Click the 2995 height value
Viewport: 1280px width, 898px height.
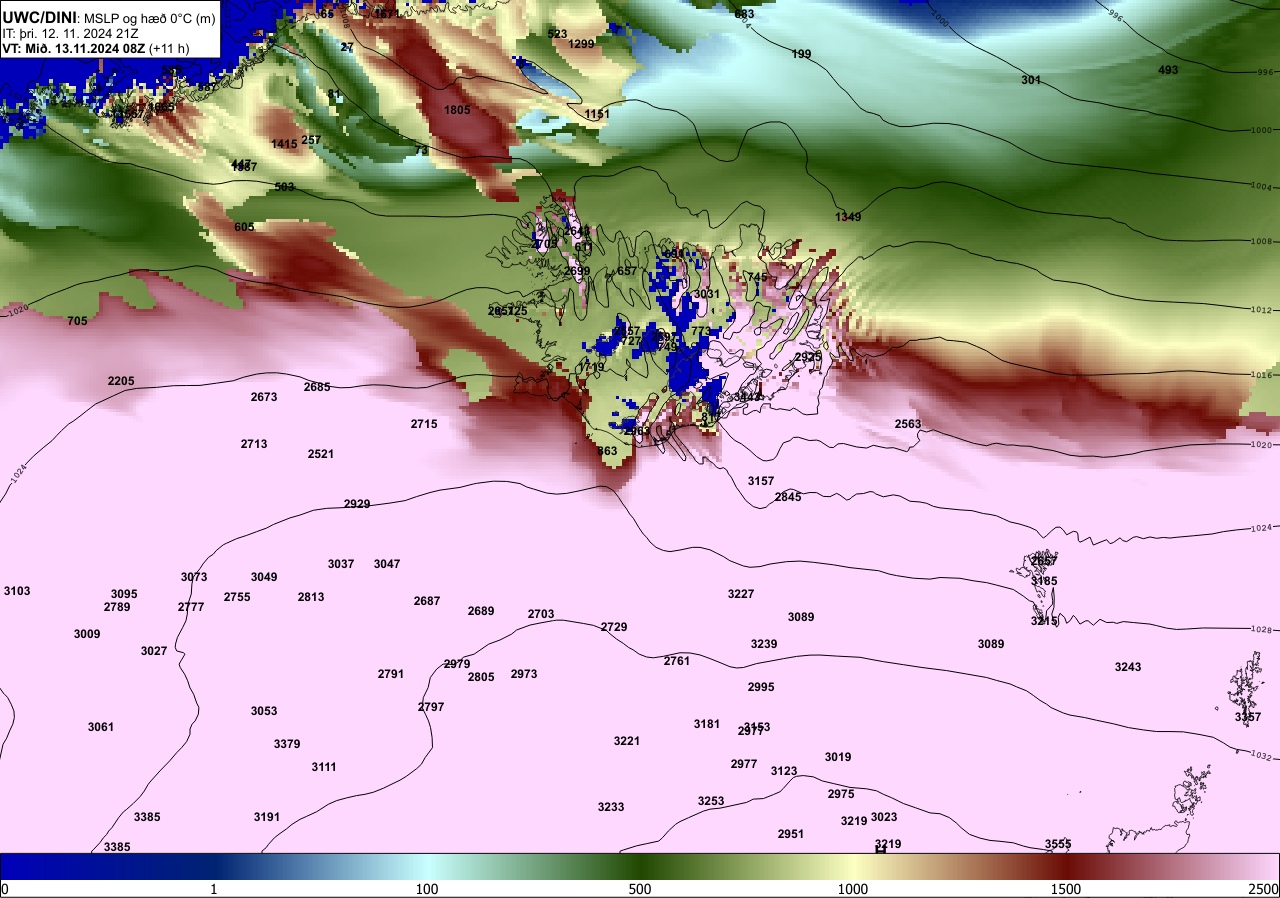[x=761, y=687]
